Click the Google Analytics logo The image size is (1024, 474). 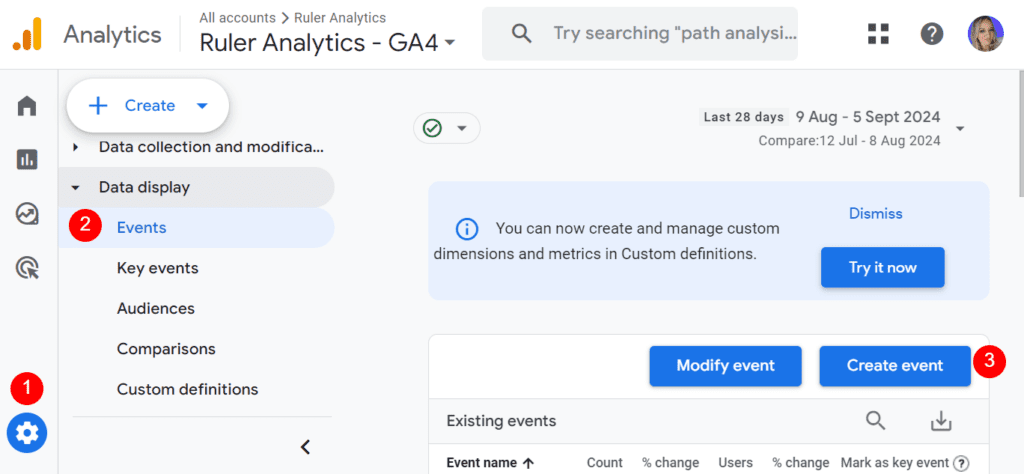(27, 34)
